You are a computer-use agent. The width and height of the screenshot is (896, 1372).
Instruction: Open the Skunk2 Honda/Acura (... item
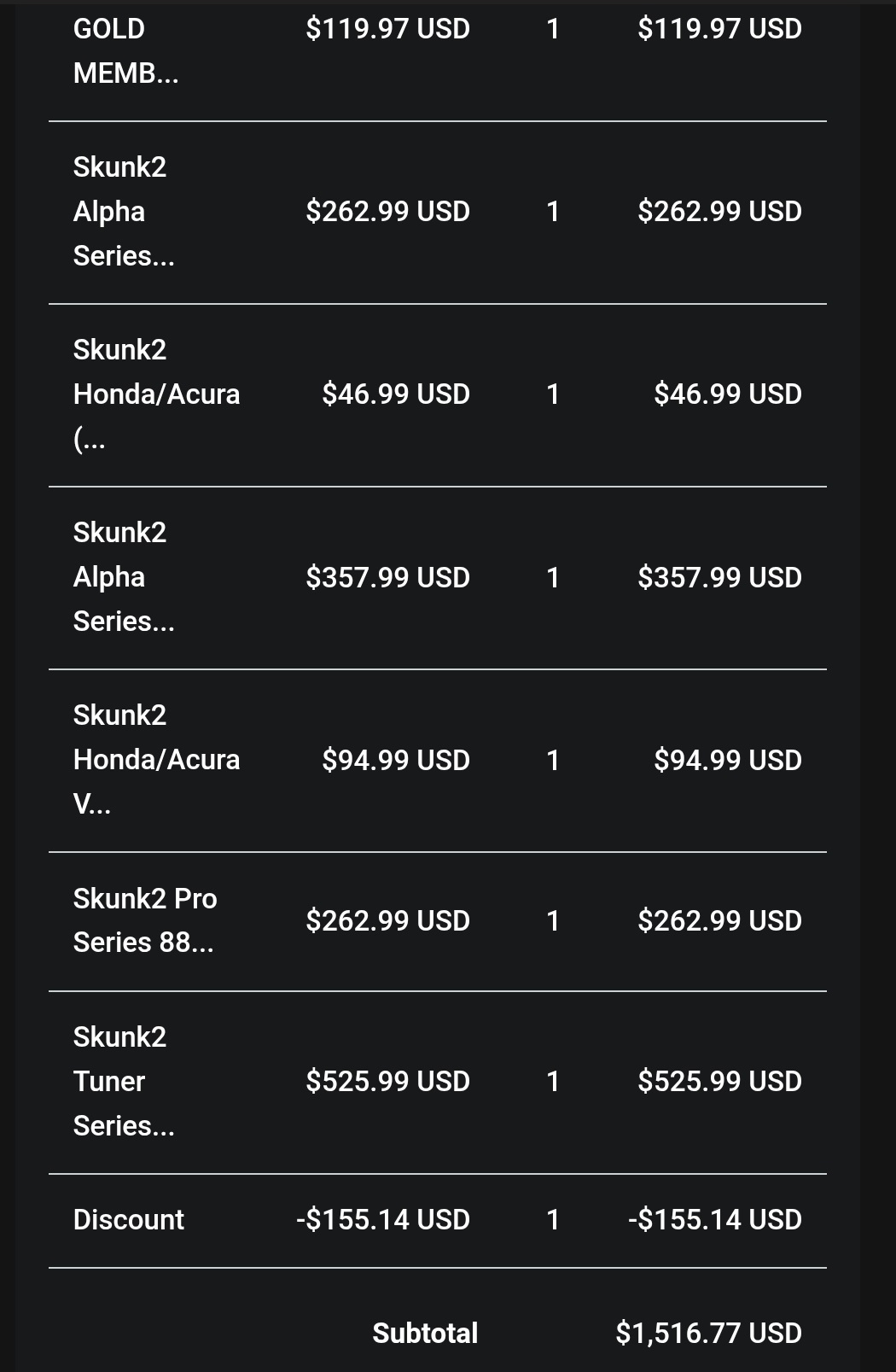click(156, 394)
